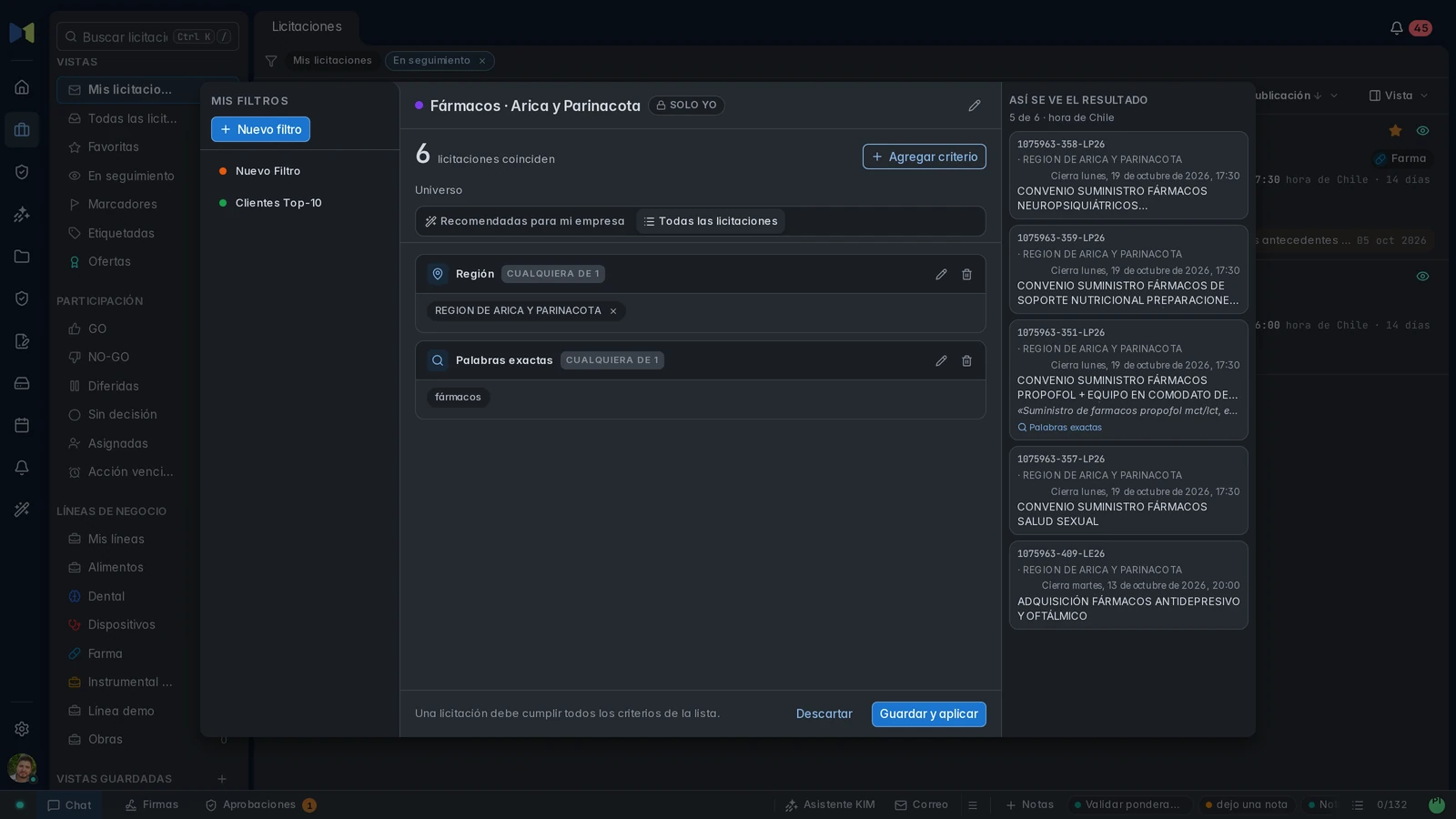Delete the Región criterion using its trash icon

966,274
